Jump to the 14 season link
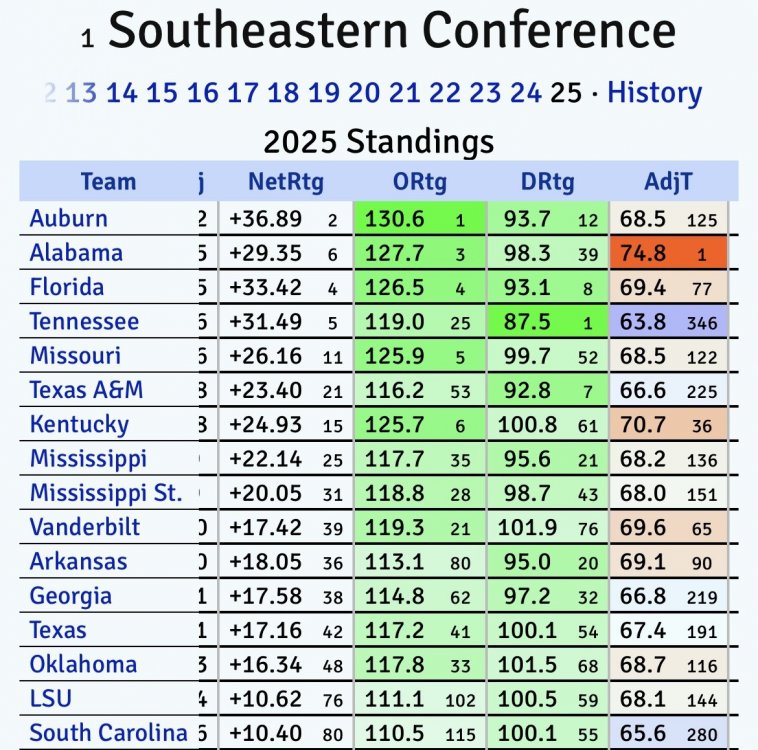This screenshot has width=758, height=750. [122, 93]
